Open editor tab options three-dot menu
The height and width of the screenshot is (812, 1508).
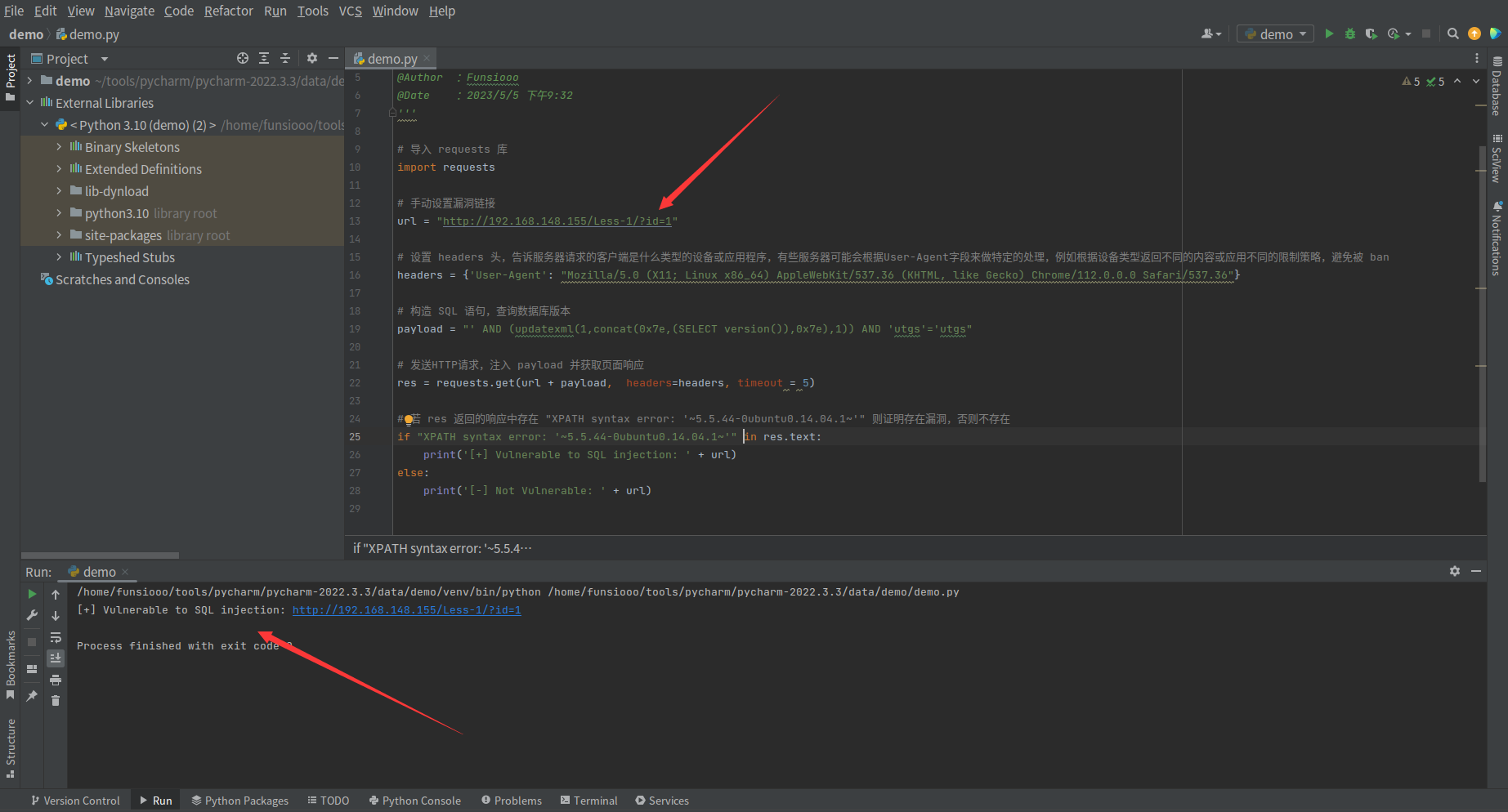(x=1477, y=58)
